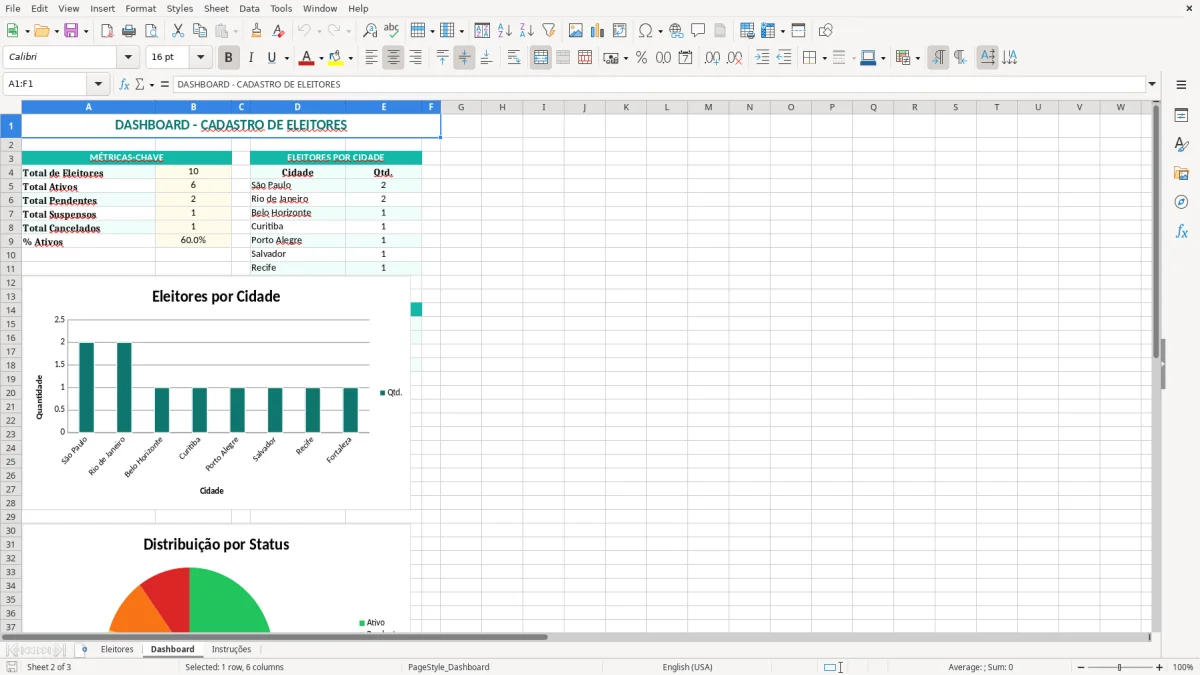Open sidebar Navigator compass icon
This screenshot has width=1200, height=675.
tap(1181, 202)
